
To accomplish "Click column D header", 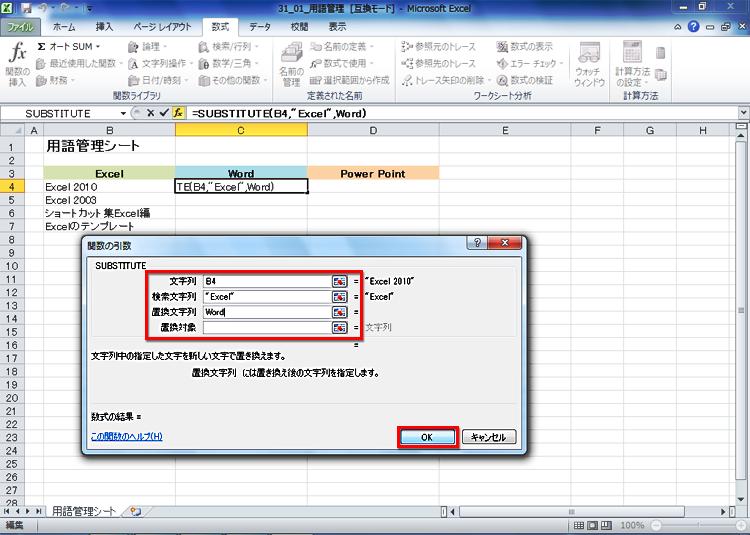I will click(373, 130).
